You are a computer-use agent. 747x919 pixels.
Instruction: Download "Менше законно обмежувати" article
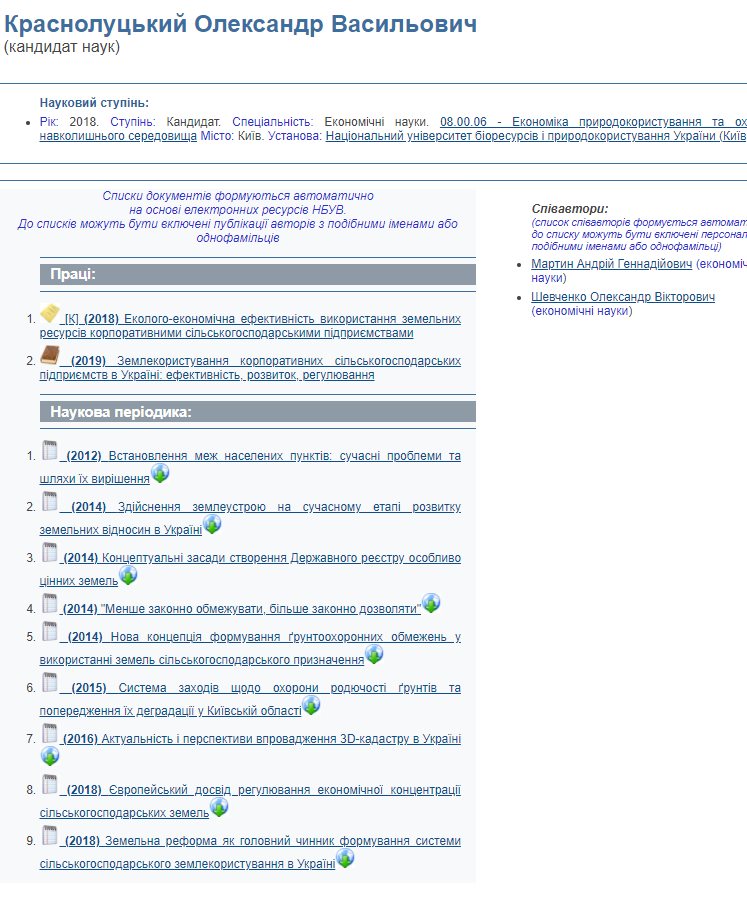(431, 603)
